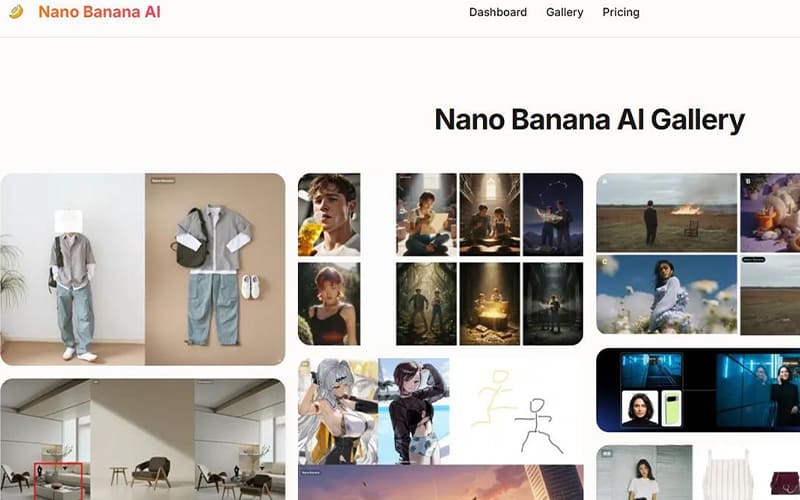View the man standing near burning field
The image size is (800, 500).
(x=666, y=213)
